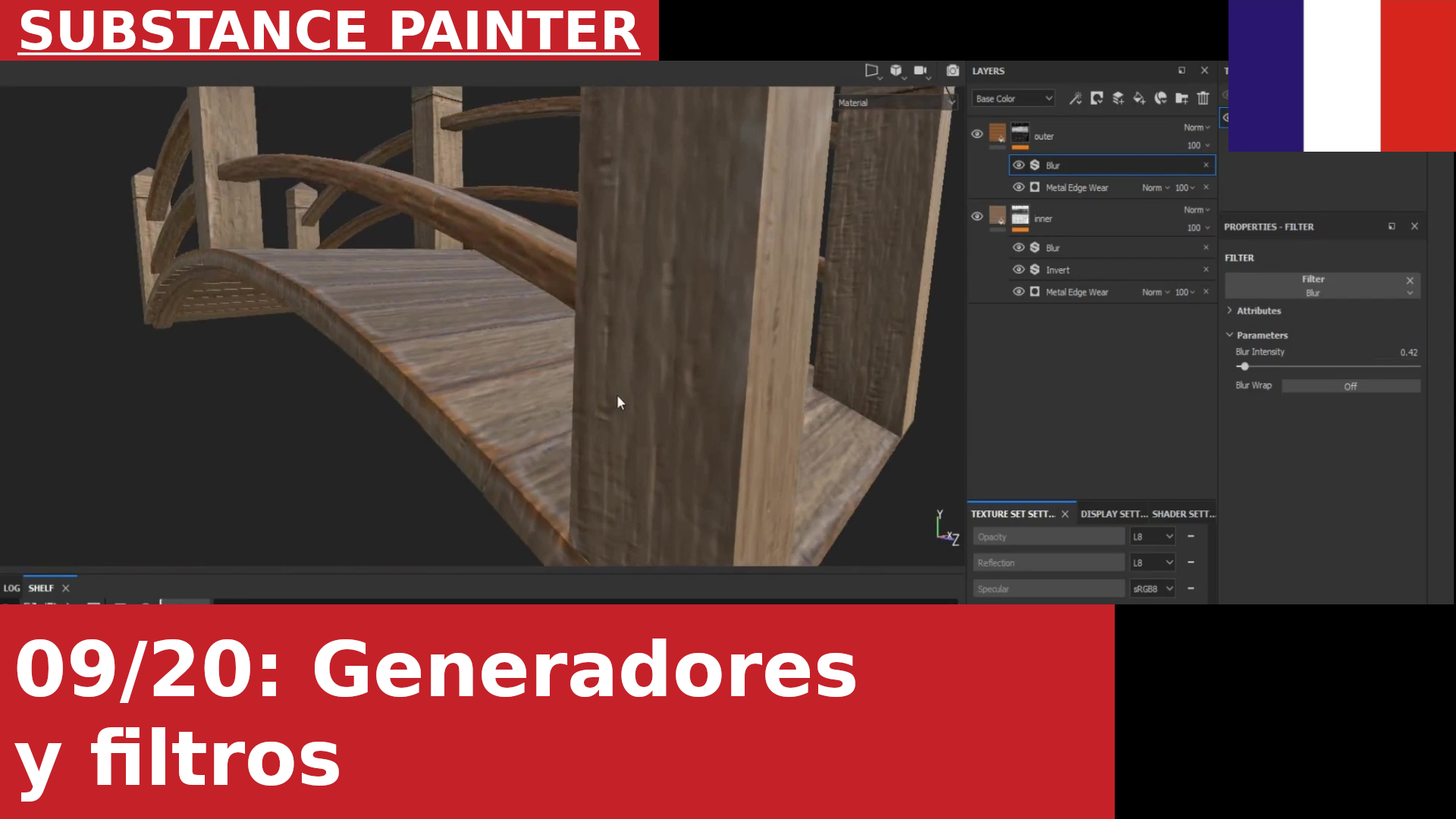Toggle visibility of inner layer Blur filter
The height and width of the screenshot is (819, 1456).
1018,247
